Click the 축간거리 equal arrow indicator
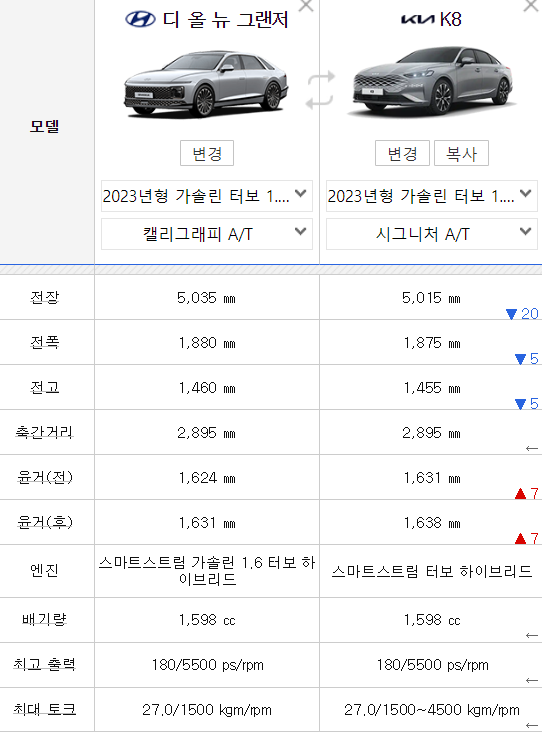Image resolution: width=542 pixels, height=732 pixels. point(532,449)
